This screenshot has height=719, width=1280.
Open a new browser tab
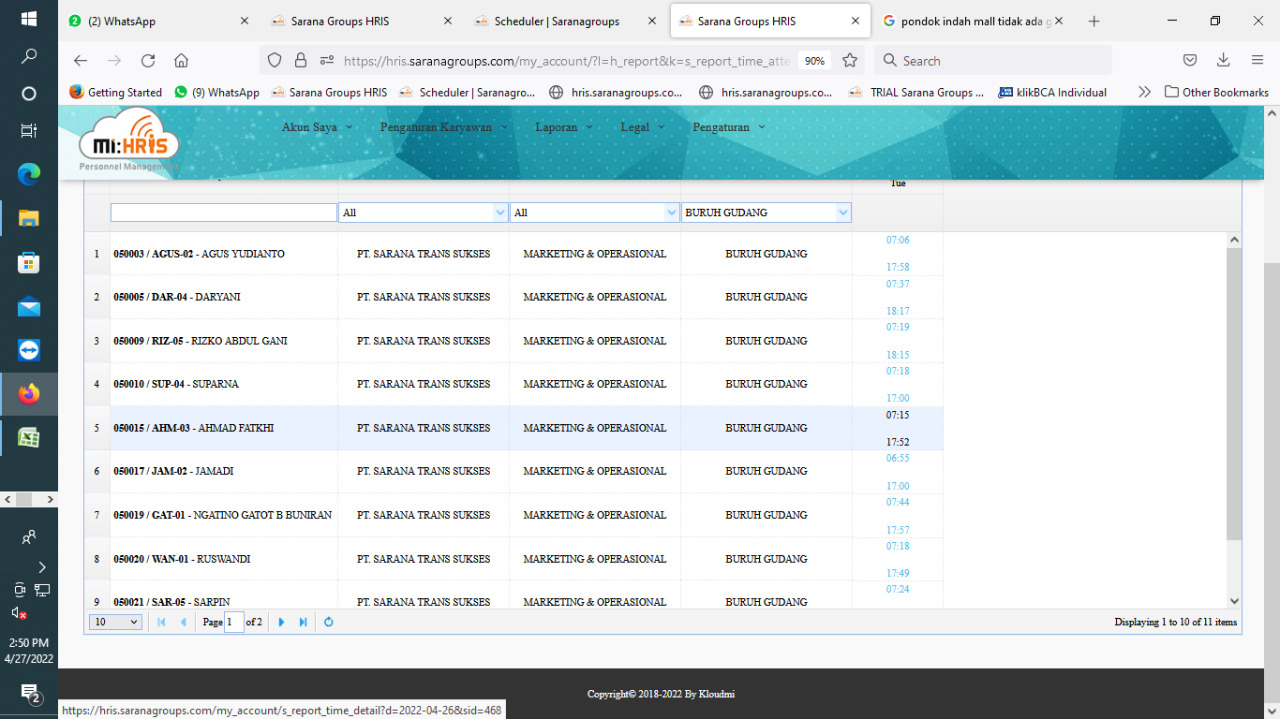pyautogui.click(x=1094, y=21)
